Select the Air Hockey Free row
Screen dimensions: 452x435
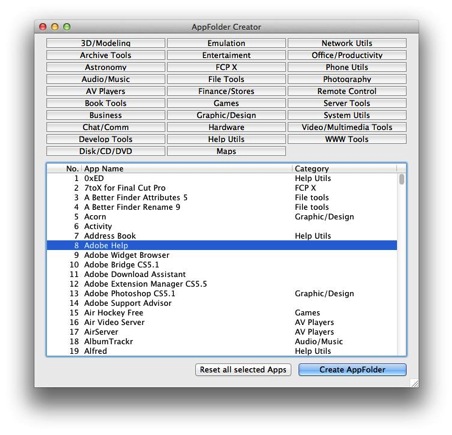click(x=222, y=313)
